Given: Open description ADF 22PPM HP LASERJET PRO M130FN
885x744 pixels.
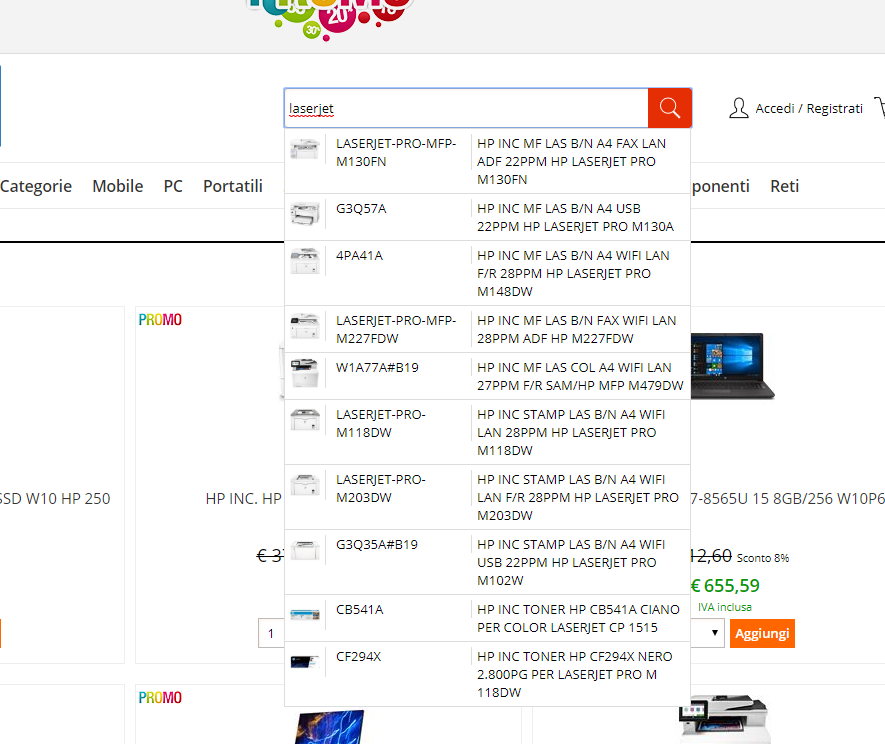Looking at the screenshot, I should pos(571,161).
